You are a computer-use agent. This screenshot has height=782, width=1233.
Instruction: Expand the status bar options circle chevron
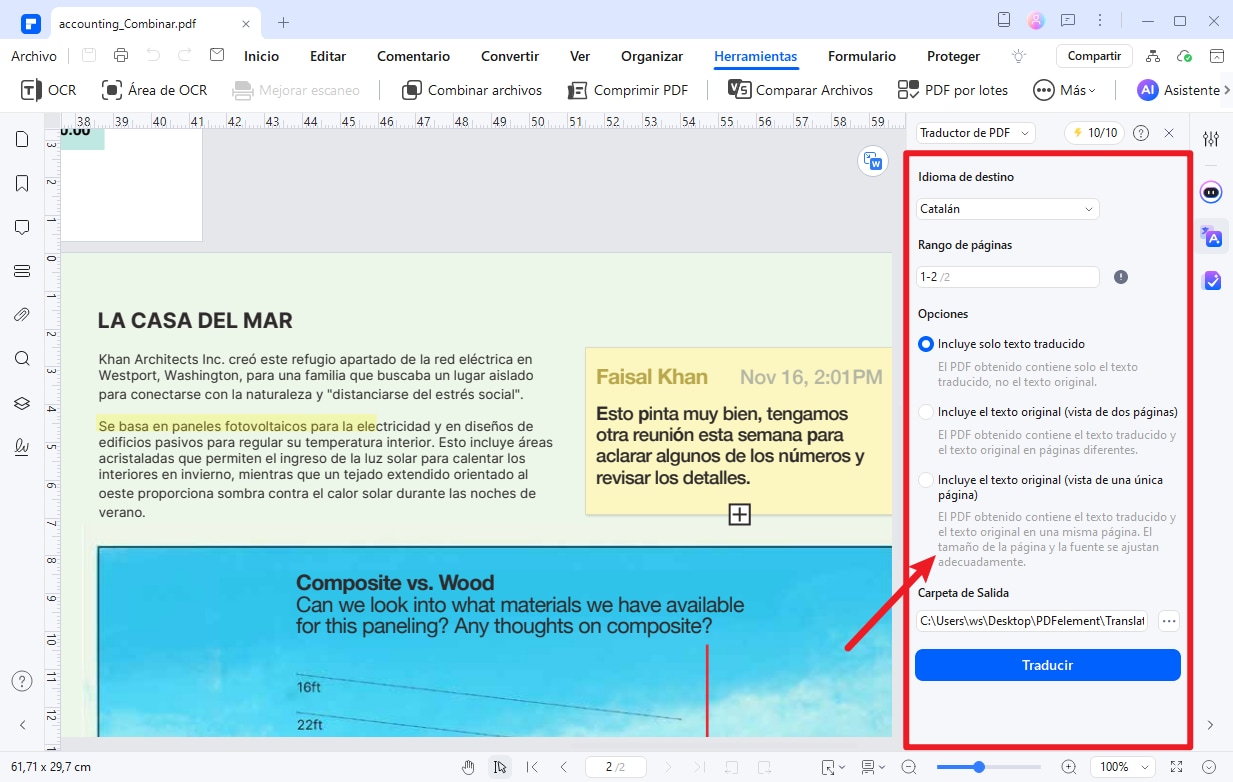pos(1209,767)
